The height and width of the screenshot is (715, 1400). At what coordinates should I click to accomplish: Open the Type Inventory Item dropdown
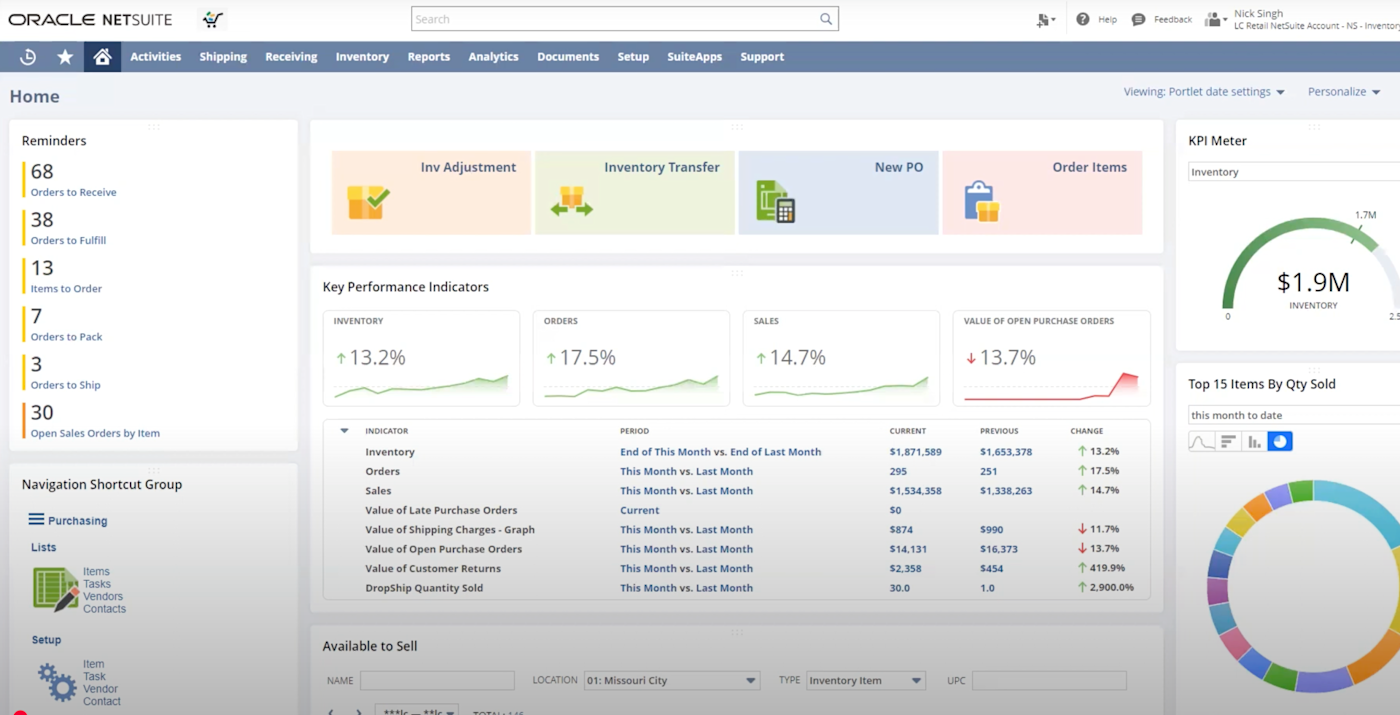866,681
